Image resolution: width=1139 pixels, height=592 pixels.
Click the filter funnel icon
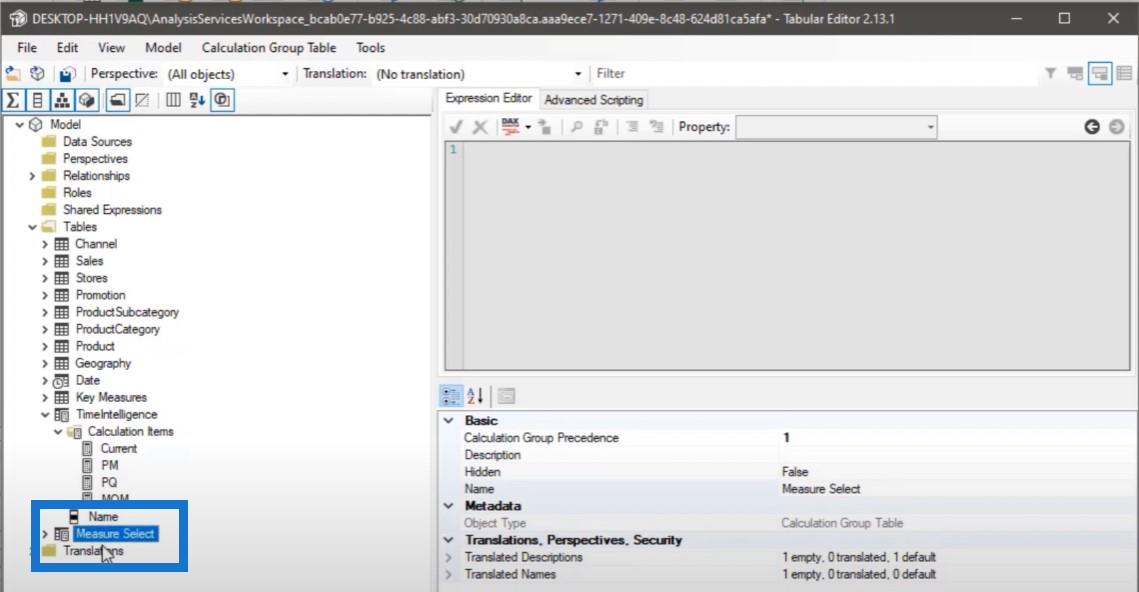coord(1050,73)
